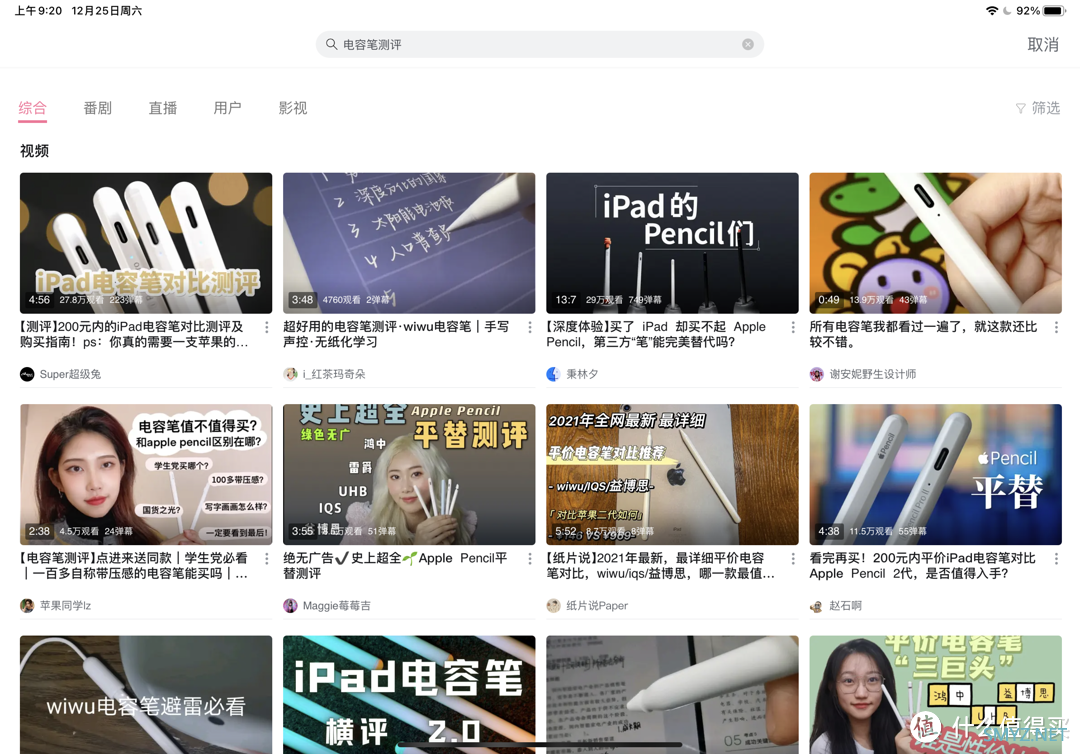Open the 影视 tab

[293, 107]
